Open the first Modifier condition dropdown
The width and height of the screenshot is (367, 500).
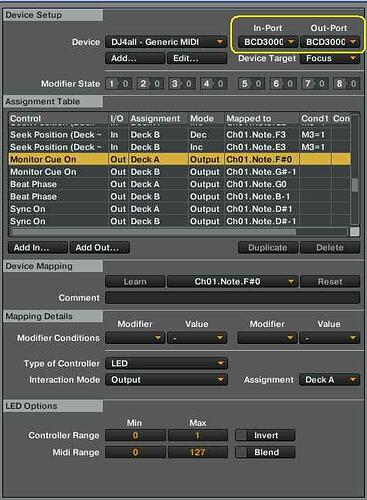[x=135, y=338]
